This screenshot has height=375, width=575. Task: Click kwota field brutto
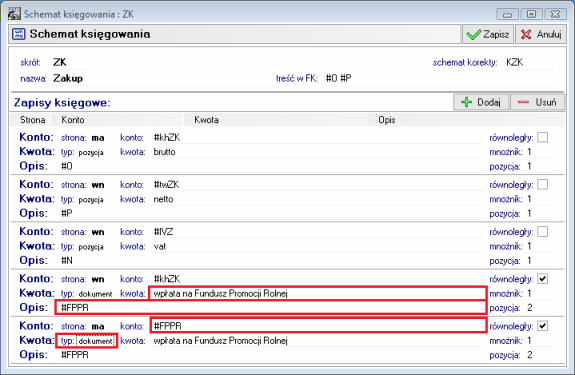click(318, 152)
